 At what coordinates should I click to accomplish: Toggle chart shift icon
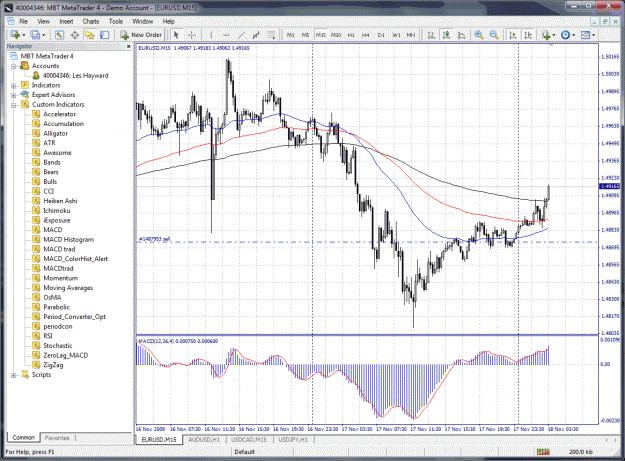tap(528, 35)
